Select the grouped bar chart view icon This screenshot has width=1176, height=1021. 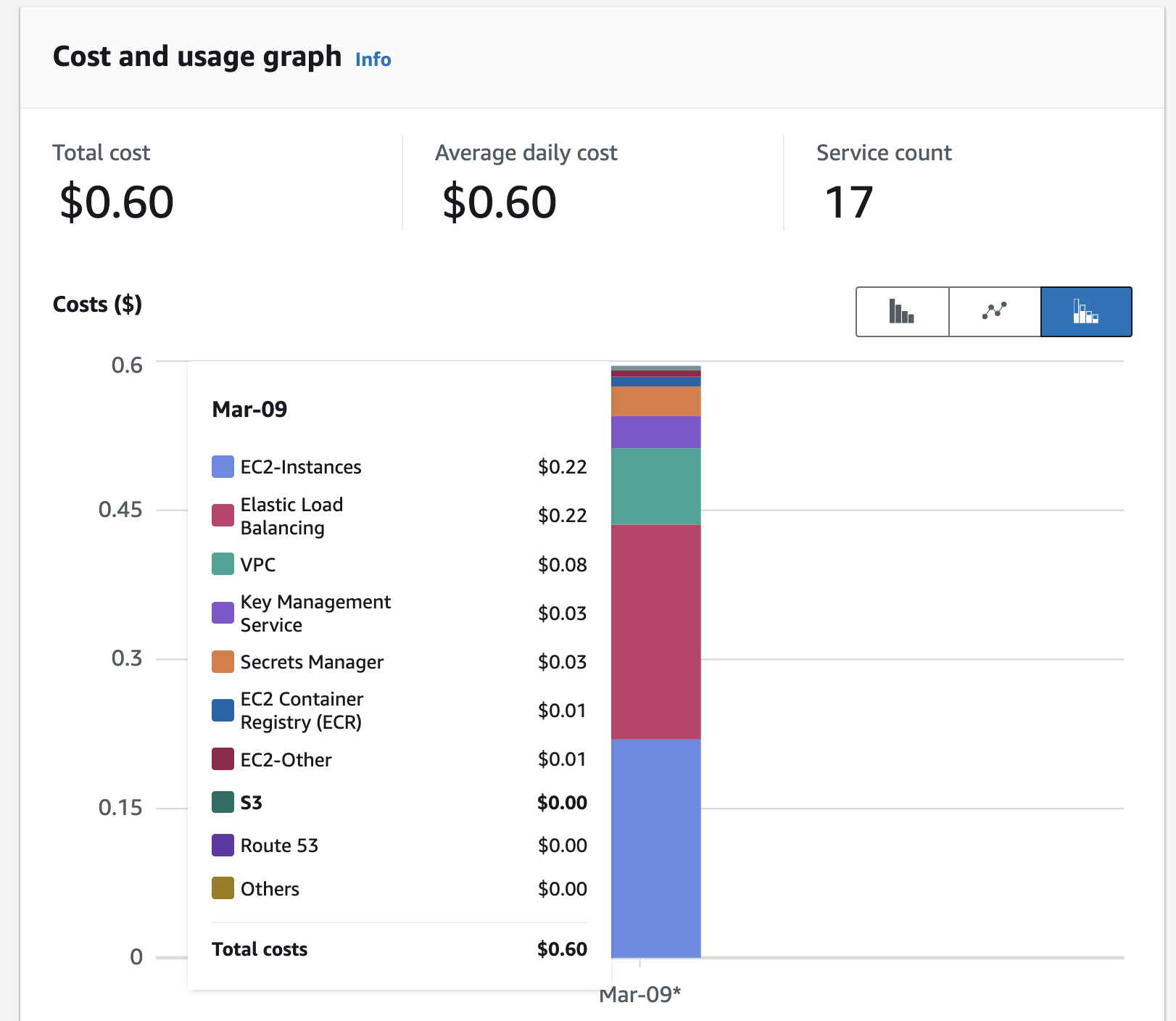(901, 311)
